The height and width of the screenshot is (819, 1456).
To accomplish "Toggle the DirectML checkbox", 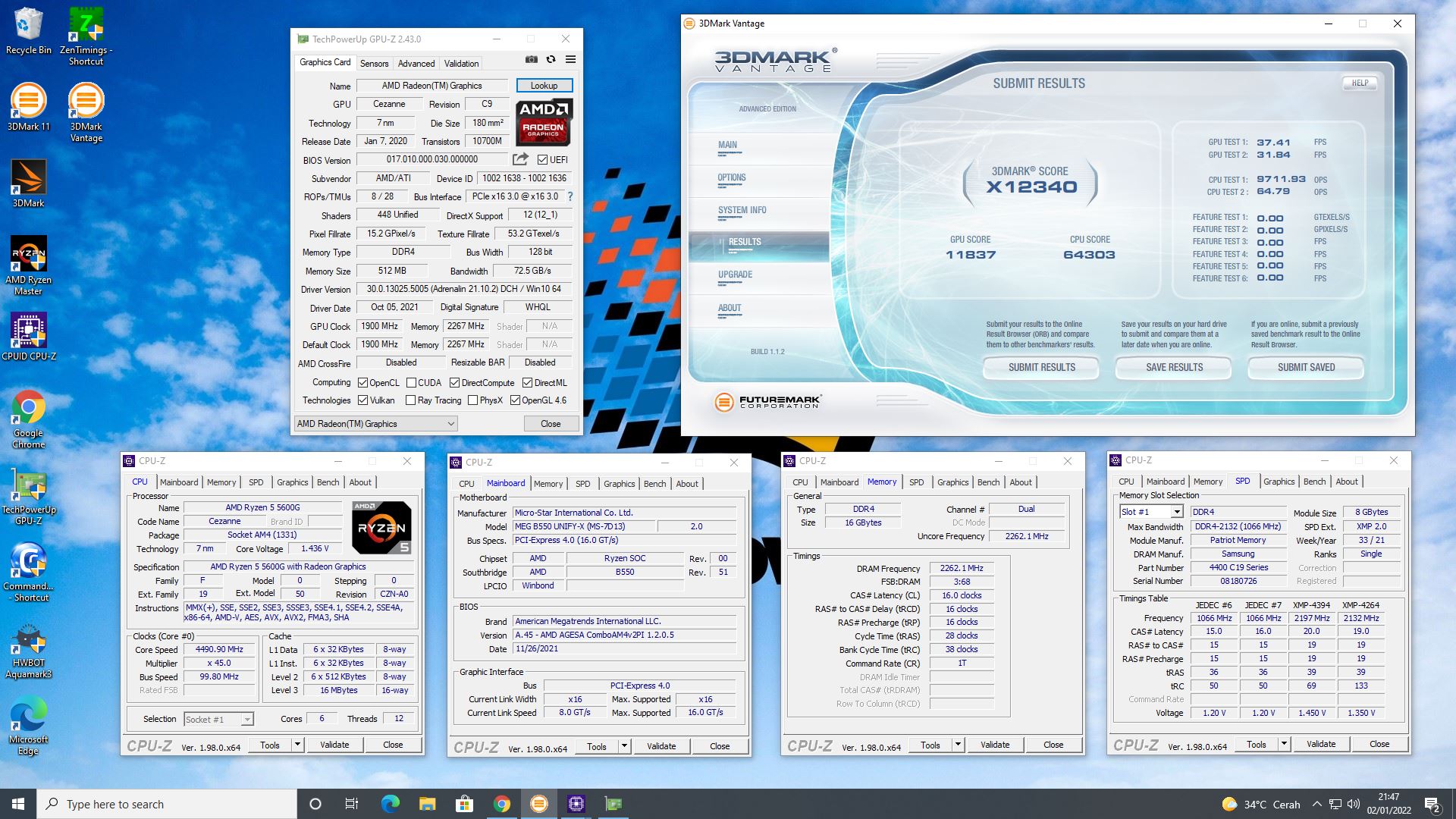I will 527,383.
